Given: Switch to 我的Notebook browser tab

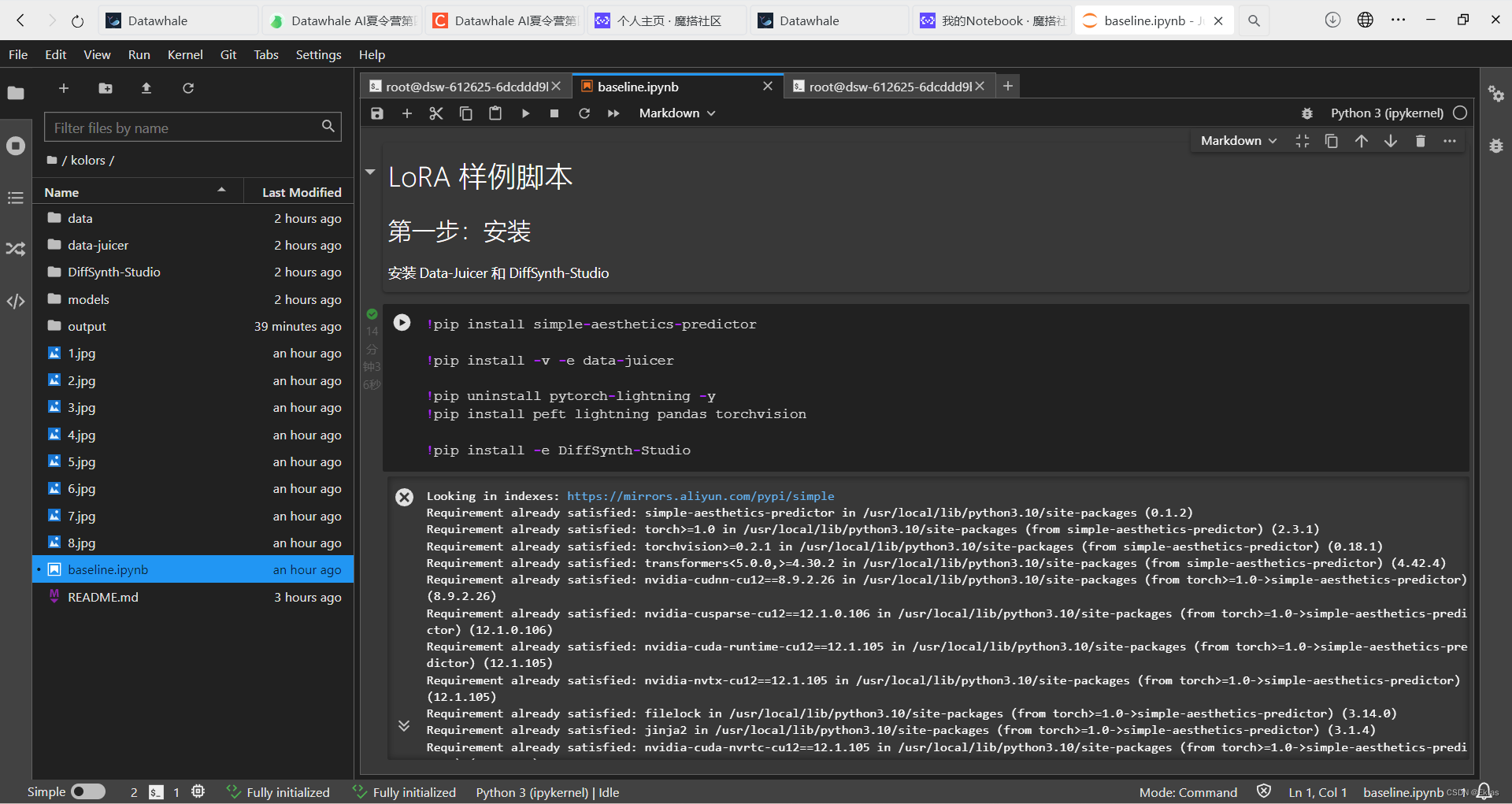Looking at the screenshot, I should click(x=991, y=21).
